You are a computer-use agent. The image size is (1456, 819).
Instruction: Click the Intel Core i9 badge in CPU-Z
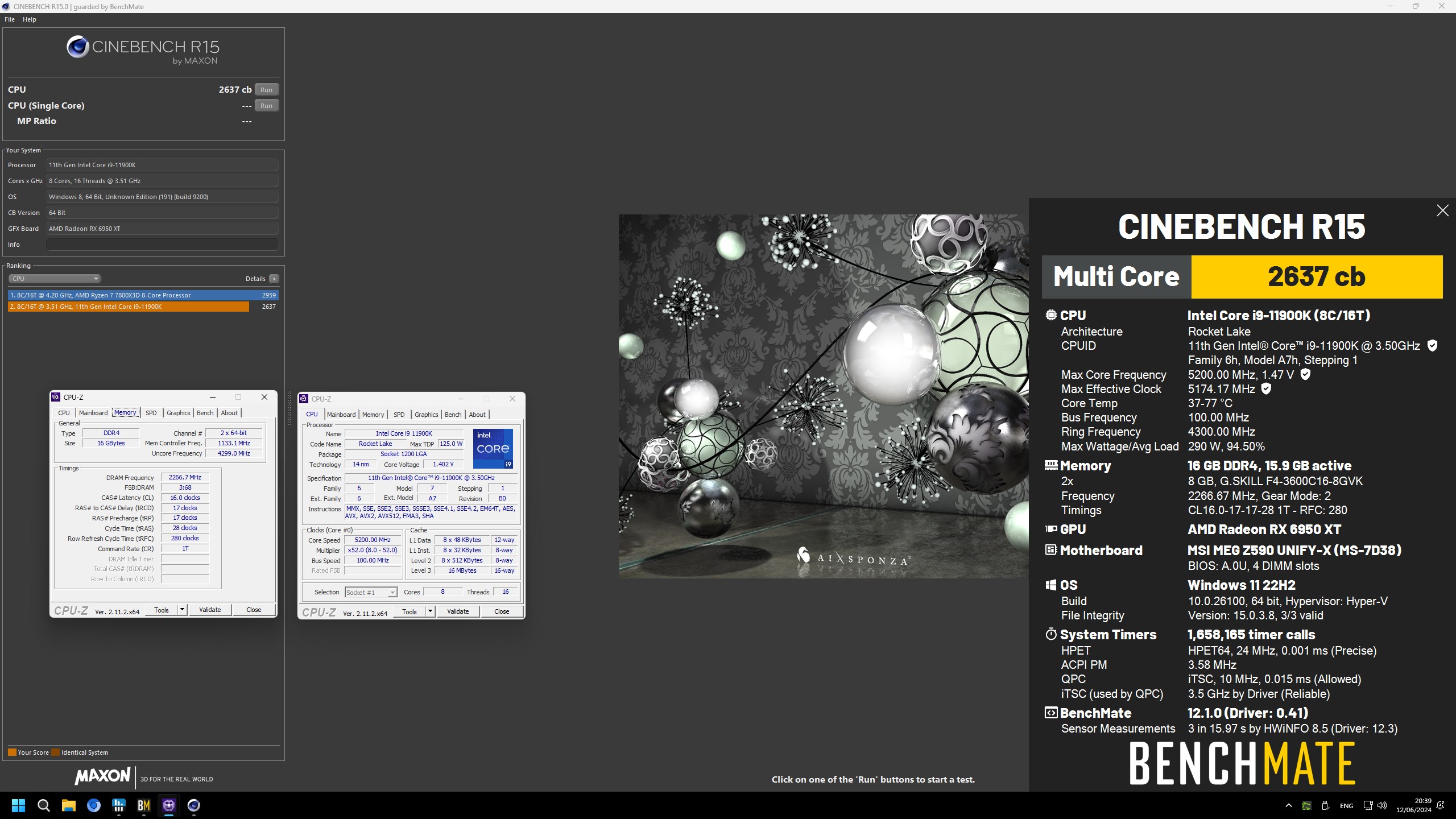[x=493, y=448]
